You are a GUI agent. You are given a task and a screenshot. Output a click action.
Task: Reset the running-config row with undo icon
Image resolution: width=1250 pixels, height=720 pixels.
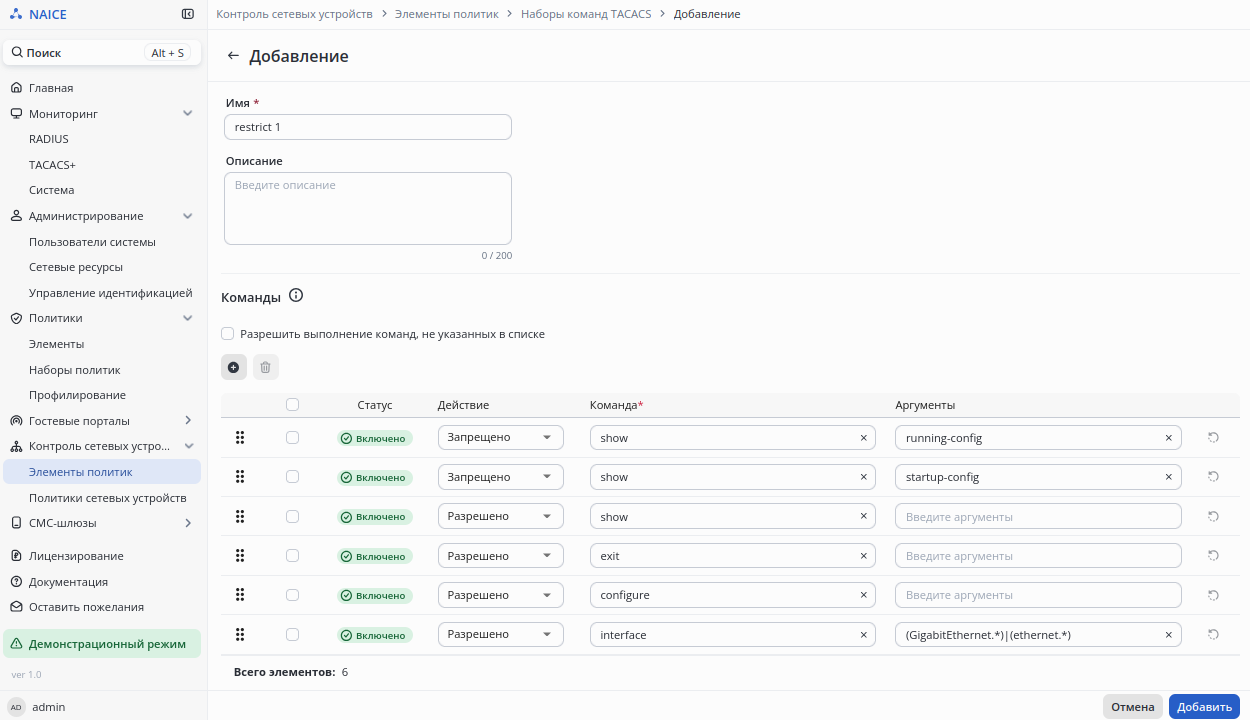(x=1213, y=438)
